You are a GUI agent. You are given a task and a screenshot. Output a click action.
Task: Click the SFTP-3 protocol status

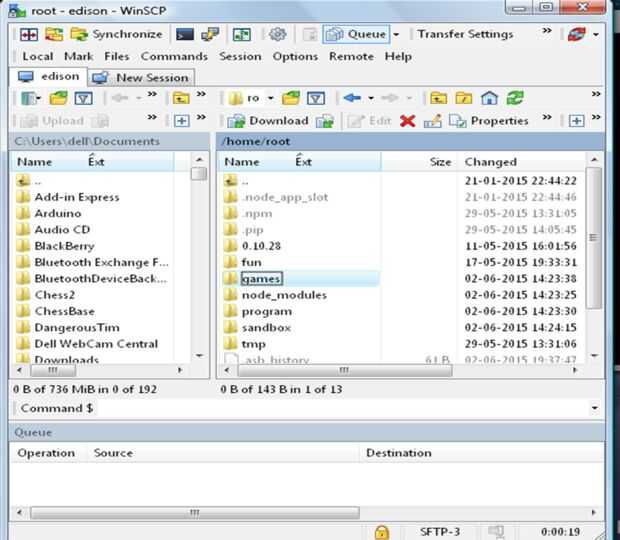(440, 532)
